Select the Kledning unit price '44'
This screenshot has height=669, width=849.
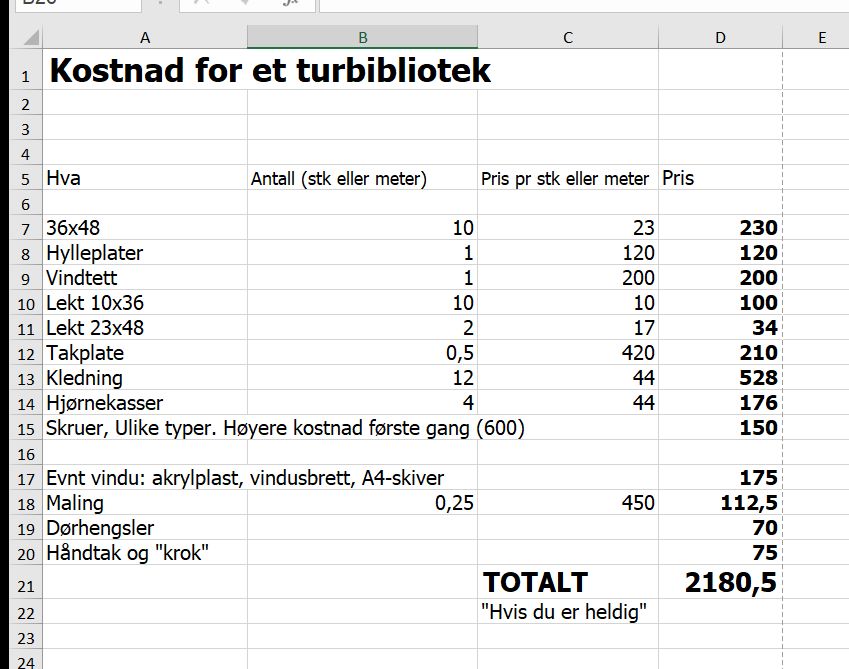[568, 378]
